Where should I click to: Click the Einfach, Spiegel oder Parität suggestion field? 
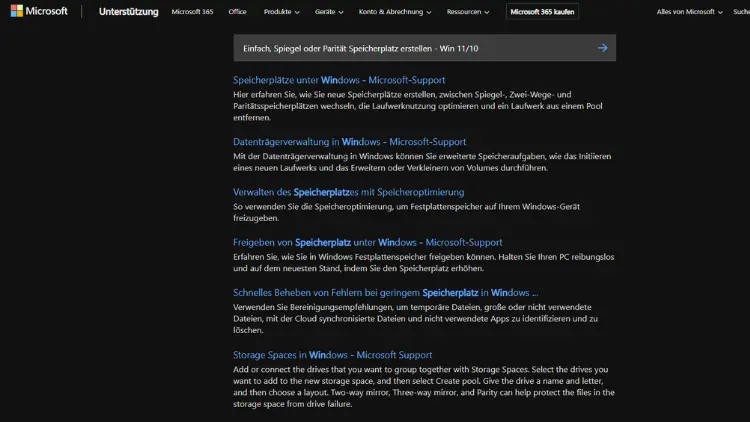424,48
